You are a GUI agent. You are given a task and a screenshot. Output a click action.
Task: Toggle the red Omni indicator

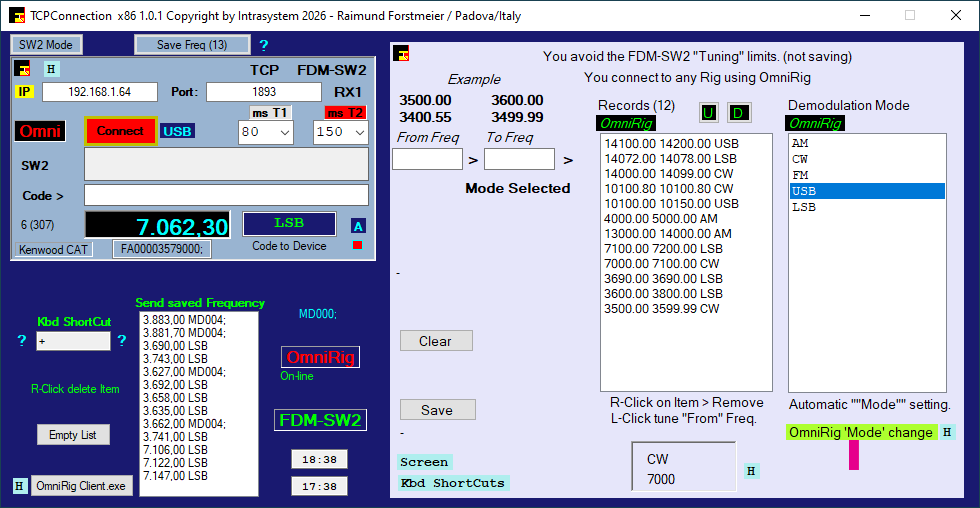(x=40, y=132)
